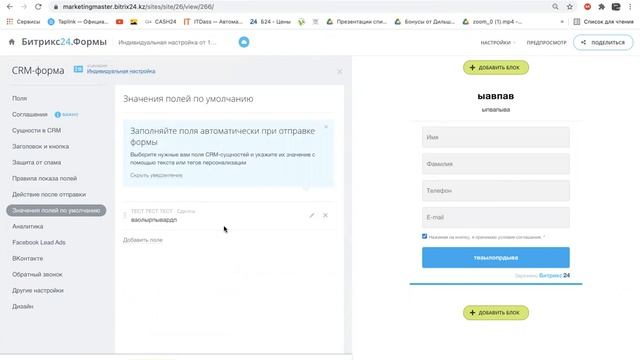Open Индивидуальная настройка scenario selector
The image size is (640, 360).
[121, 71]
